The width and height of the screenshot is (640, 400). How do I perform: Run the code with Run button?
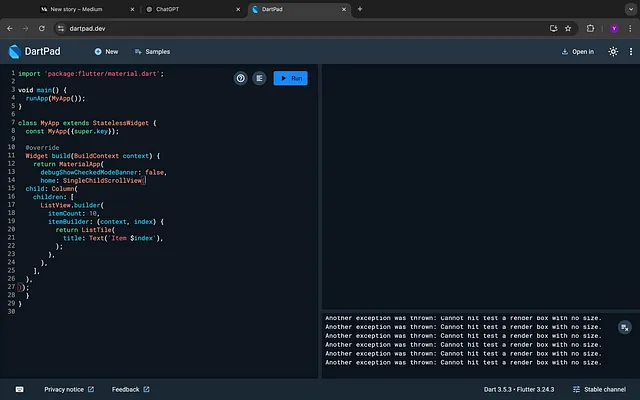tap(291, 78)
